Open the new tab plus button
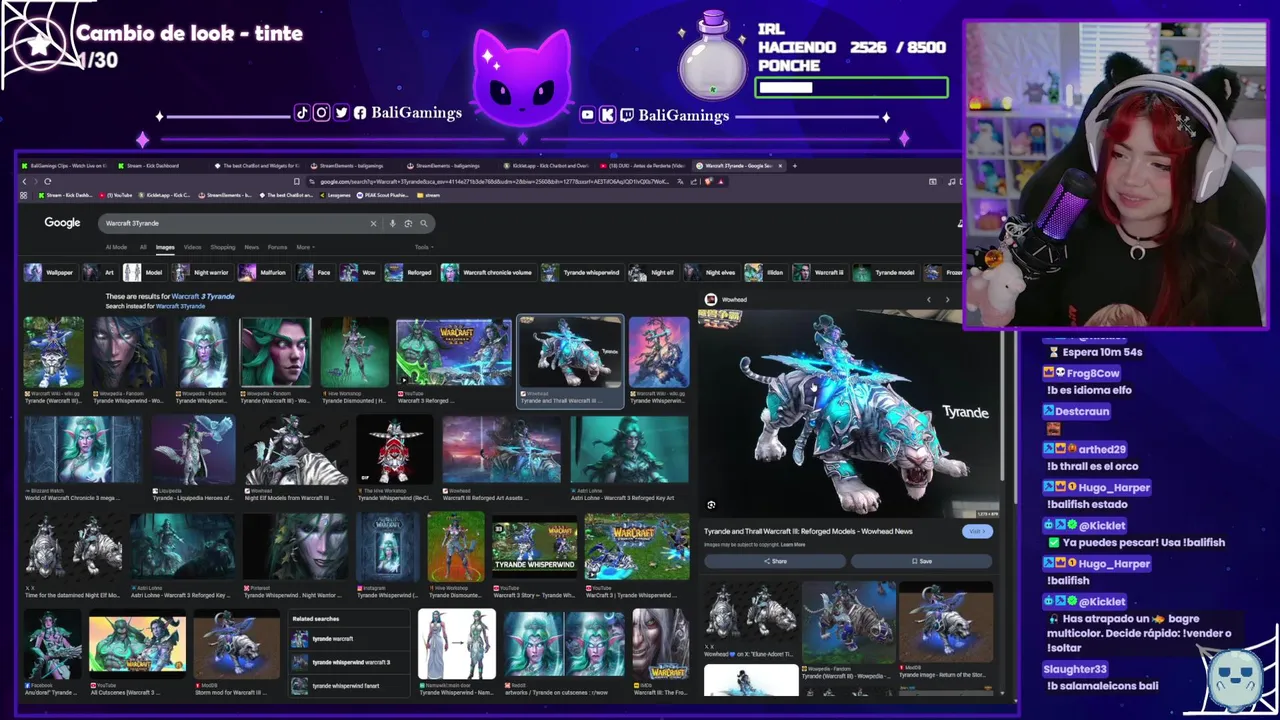The width and height of the screenshot is (1280, 720). (794, 166)
